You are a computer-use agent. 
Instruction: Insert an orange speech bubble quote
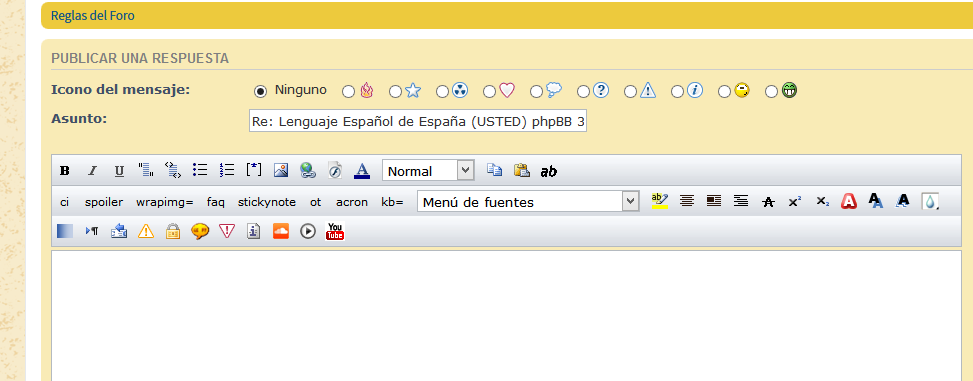coord(200,231)
